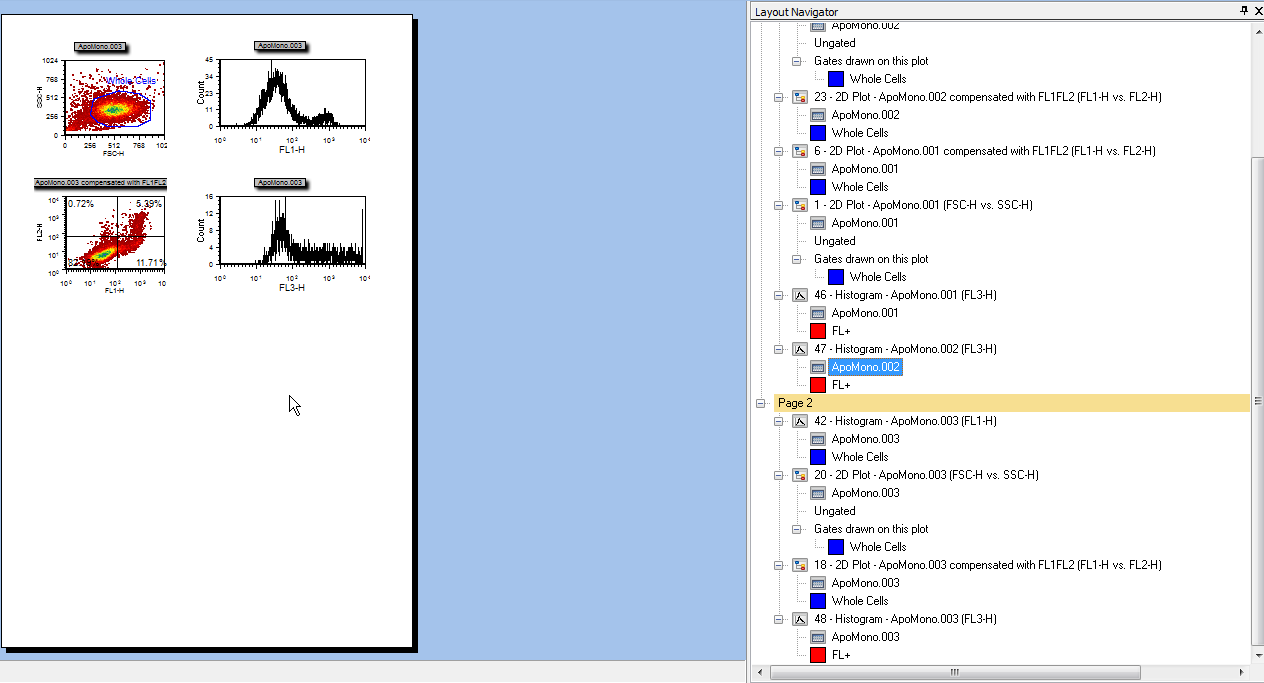
Task: Click navigator horizontal scrollbar right arrow
Action: tap(1241, 672)
